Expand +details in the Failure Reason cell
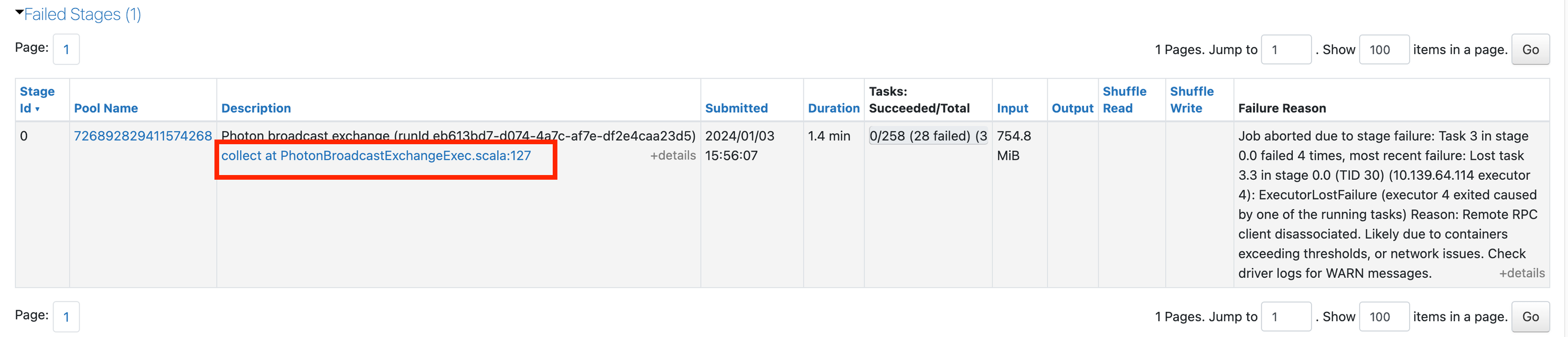The height and width of the screenshot is (337, 1568). coord(1521,274)
